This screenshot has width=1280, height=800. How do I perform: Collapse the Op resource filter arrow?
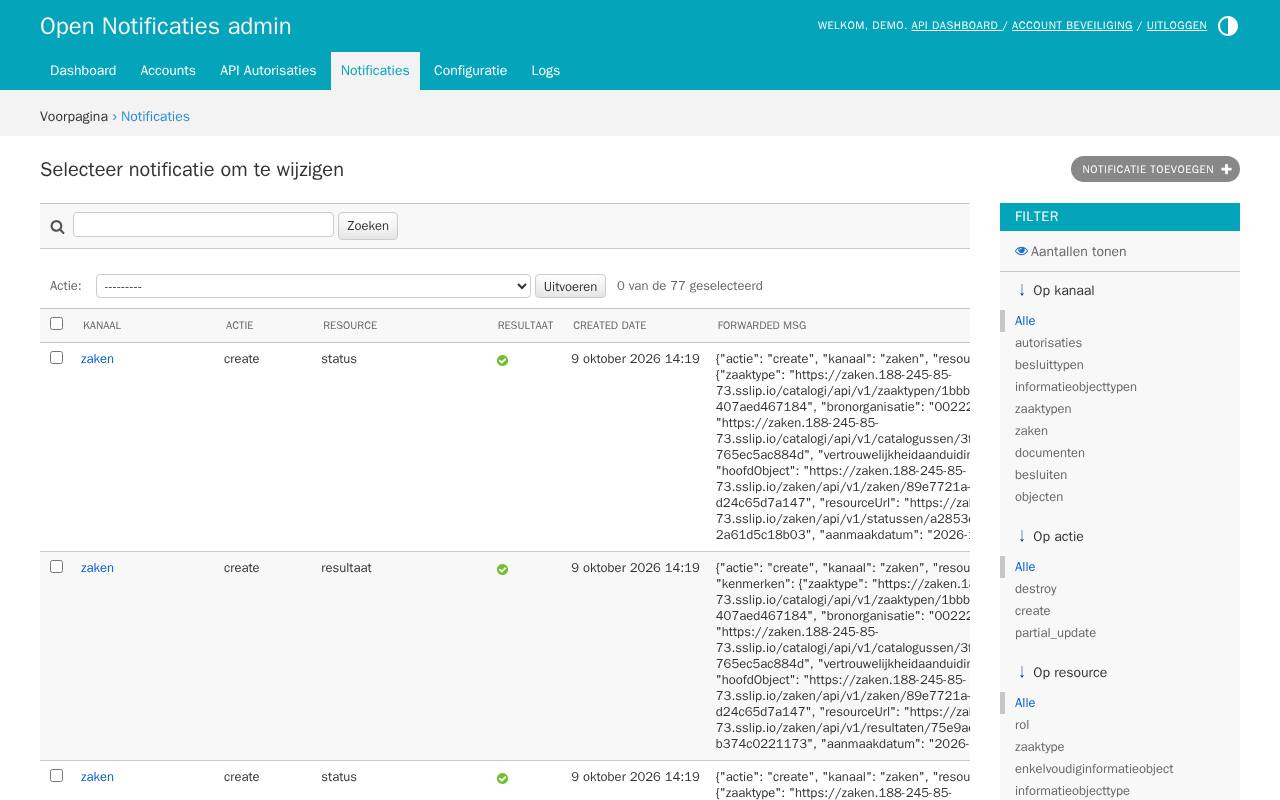(x=1021, y=672)
